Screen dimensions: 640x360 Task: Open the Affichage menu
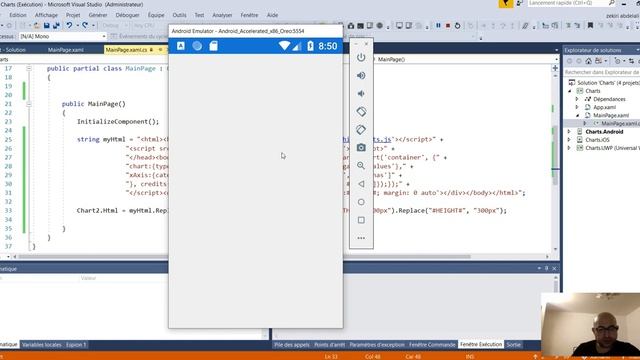(46, 15)
